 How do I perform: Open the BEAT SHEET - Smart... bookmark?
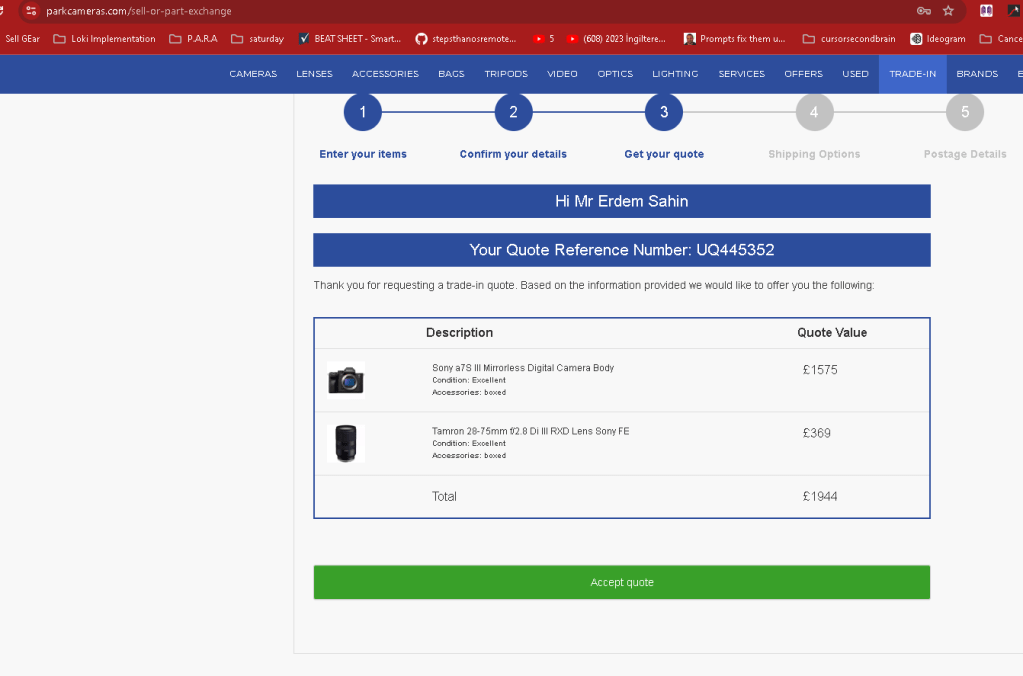coord(350,38)
